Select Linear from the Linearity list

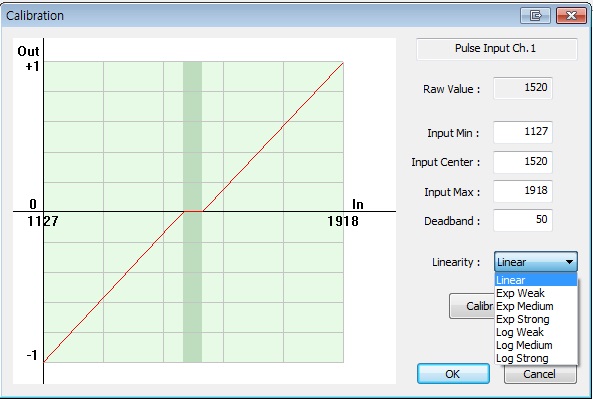536,280
